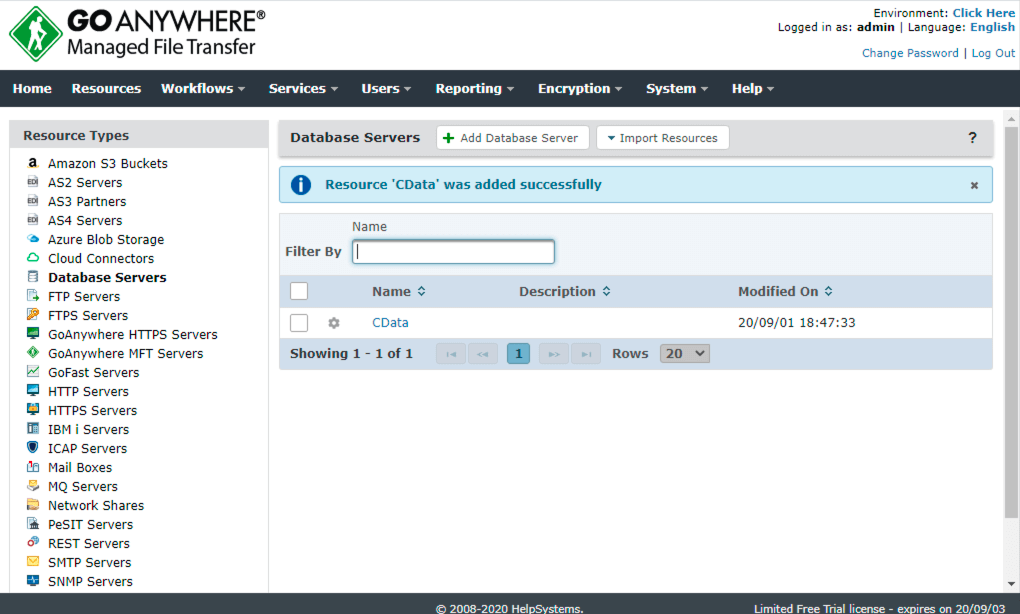Viewport: 1020px width, 614px height.
Task: Click the ICAP Servers shield icon
Action: (x=33, y=447)
